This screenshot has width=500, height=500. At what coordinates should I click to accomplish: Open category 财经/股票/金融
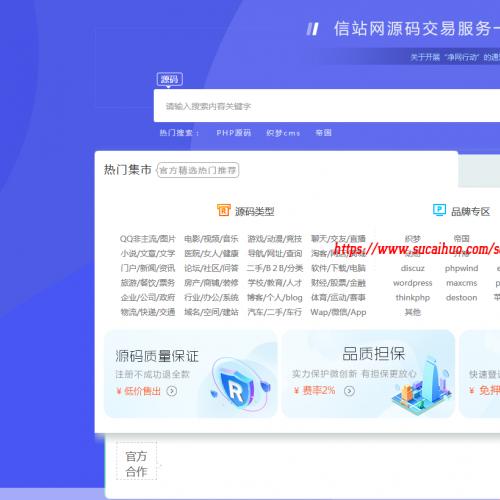pos(338,283)
